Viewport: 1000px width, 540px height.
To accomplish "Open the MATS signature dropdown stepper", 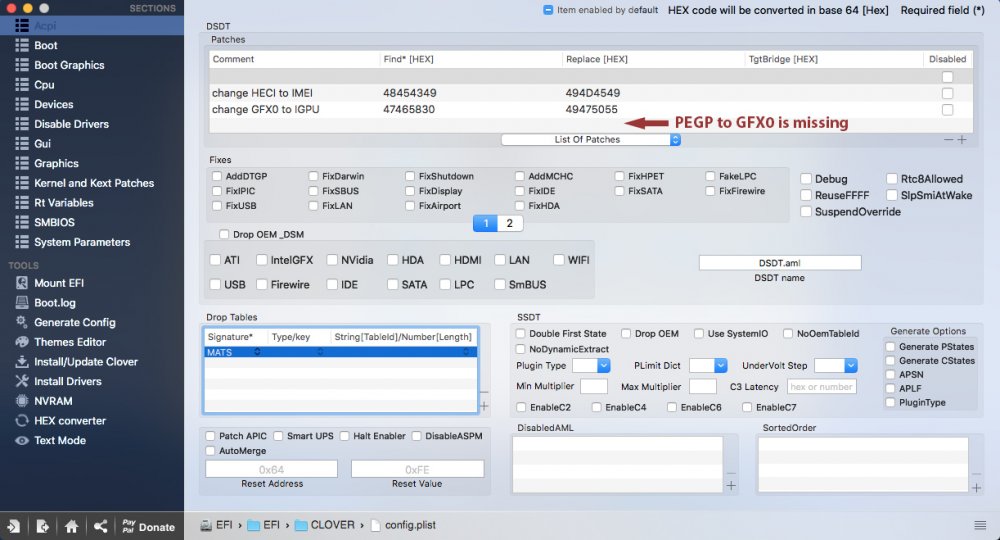I will click(258, 352).
